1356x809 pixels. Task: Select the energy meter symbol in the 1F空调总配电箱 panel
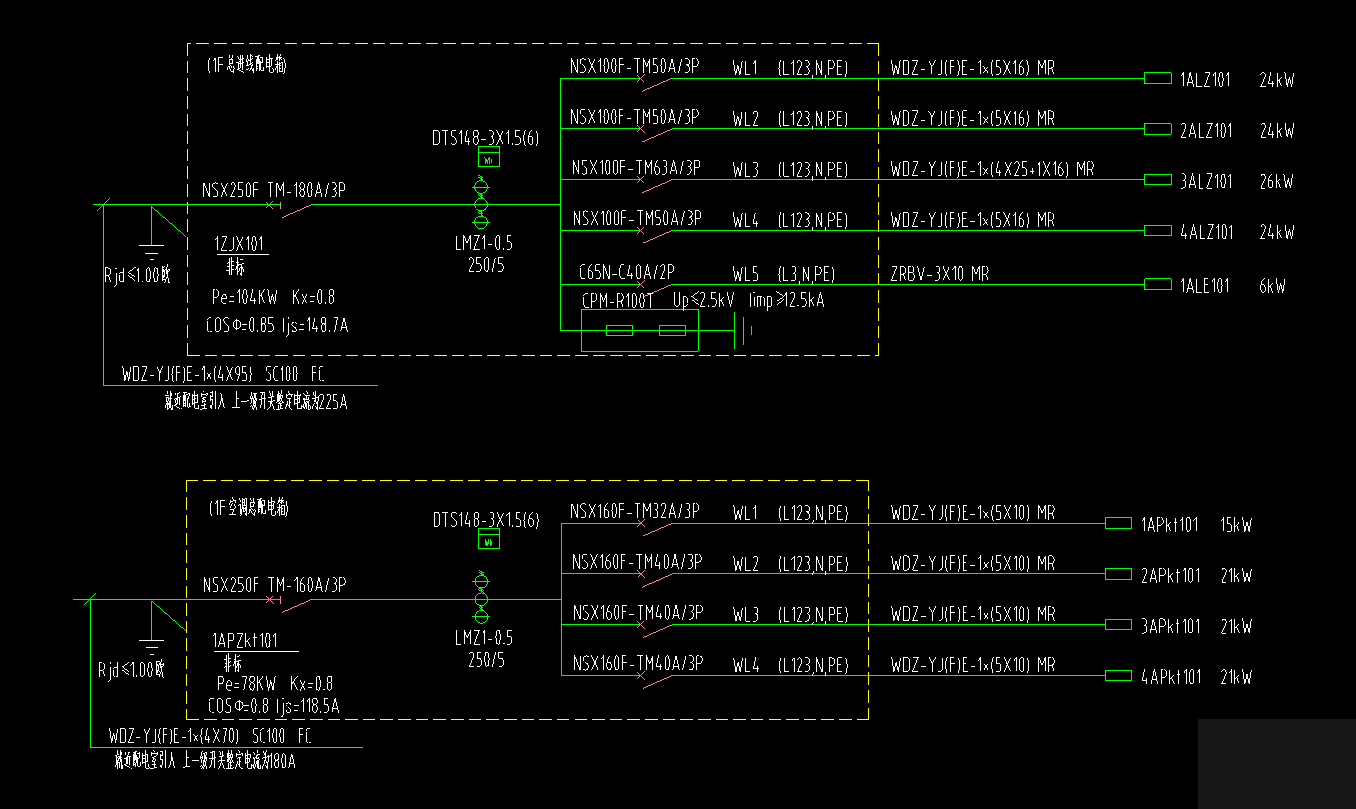489,541
